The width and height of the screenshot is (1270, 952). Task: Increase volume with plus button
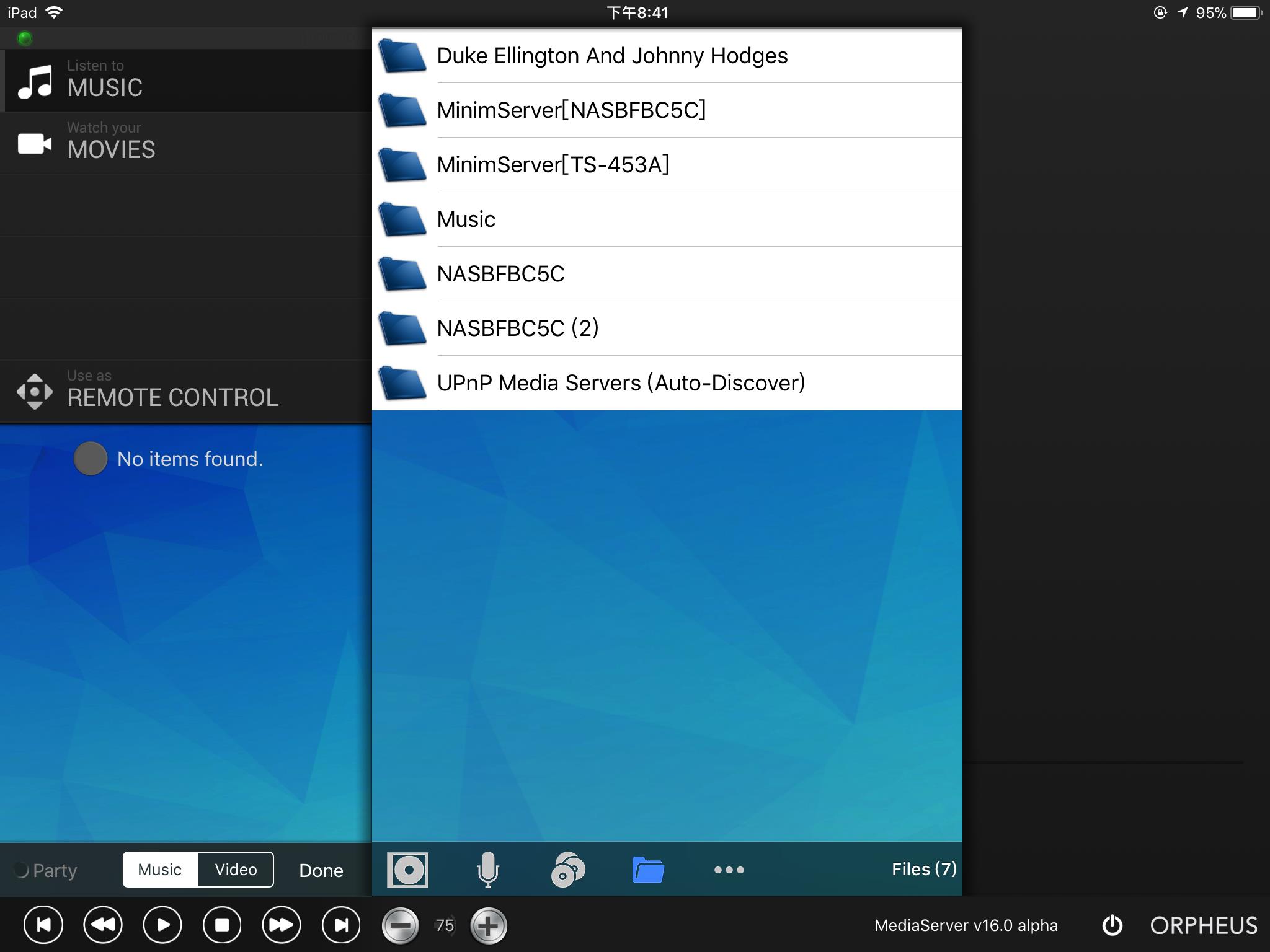(x=489, y=926)
